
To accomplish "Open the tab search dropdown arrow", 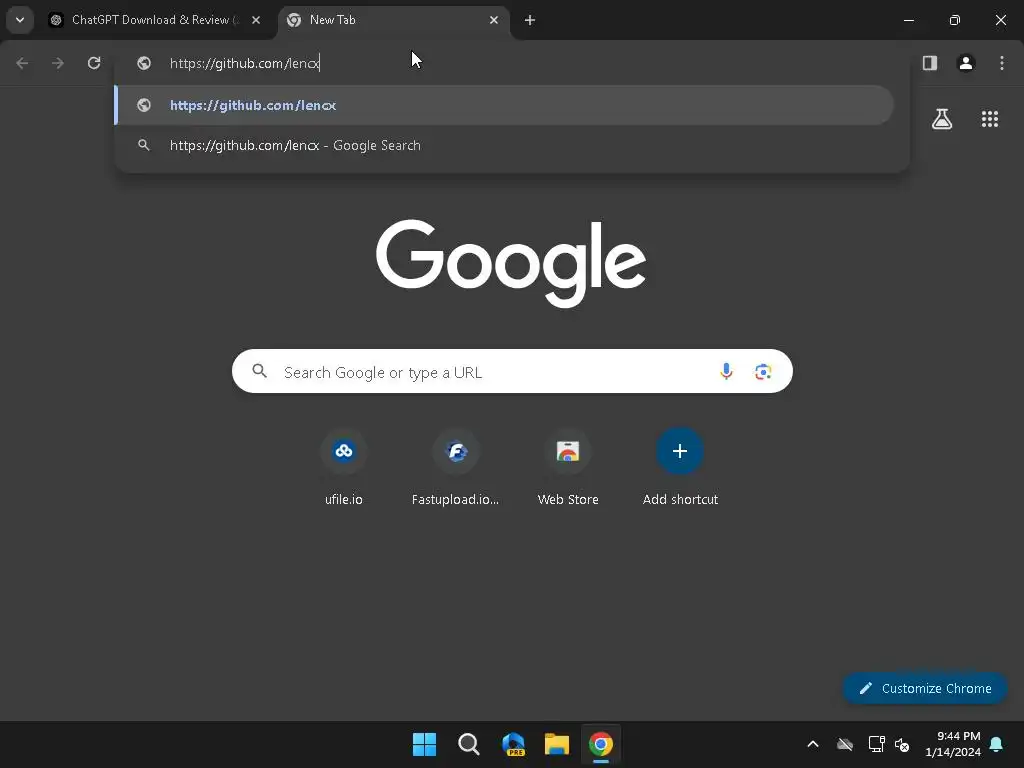I will [x=20, y=20].
